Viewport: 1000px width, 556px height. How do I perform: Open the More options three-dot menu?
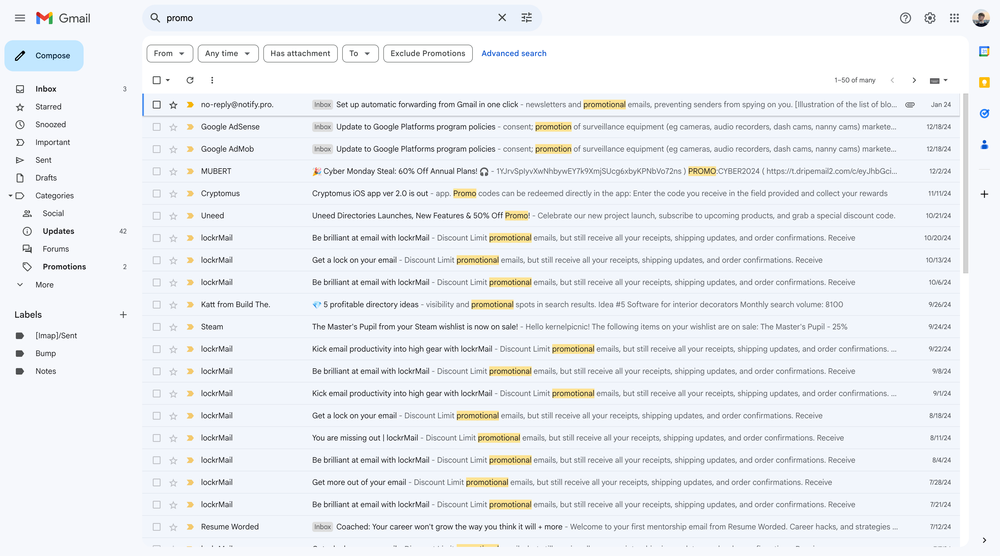coord(212,80)
